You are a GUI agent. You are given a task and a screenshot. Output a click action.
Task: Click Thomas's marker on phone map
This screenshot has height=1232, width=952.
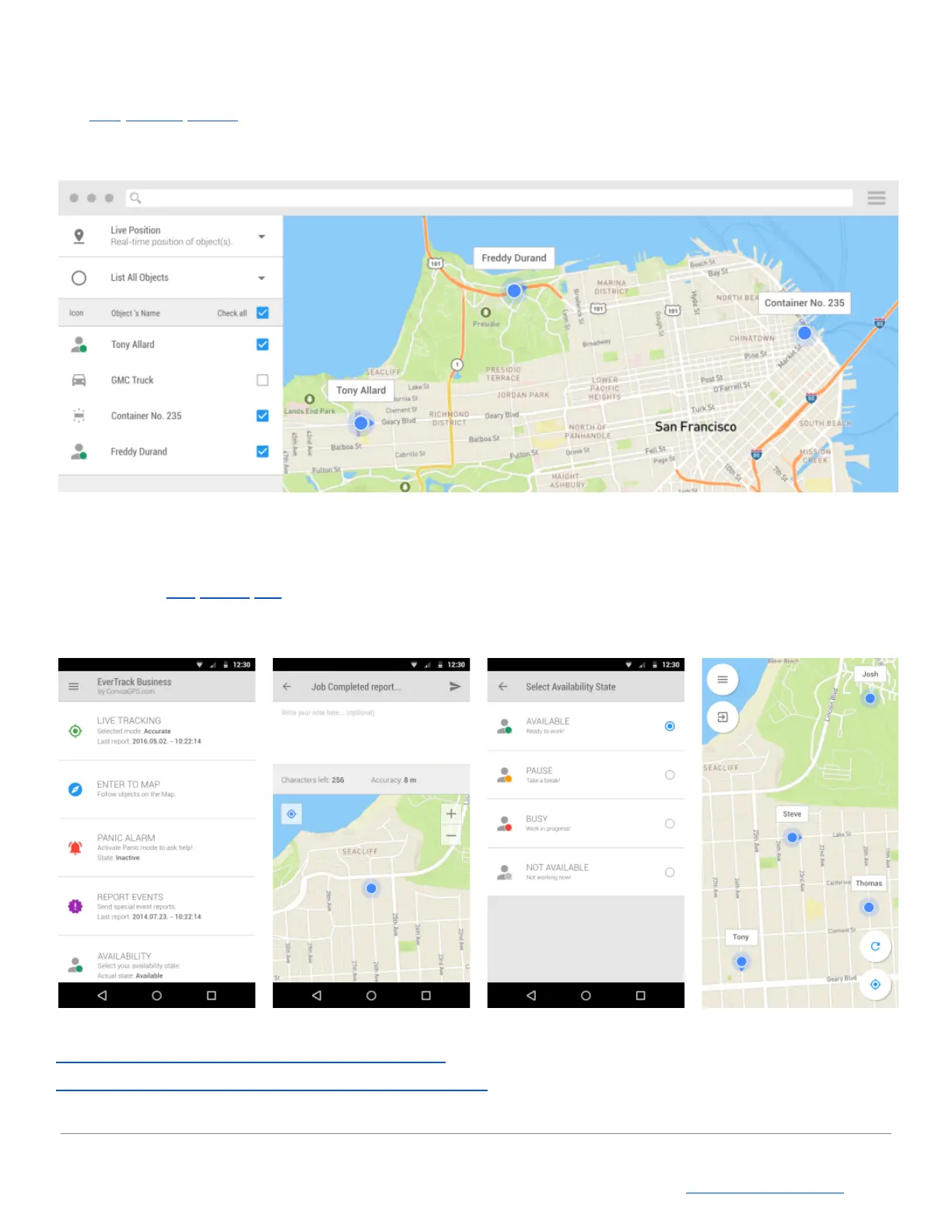869,908
